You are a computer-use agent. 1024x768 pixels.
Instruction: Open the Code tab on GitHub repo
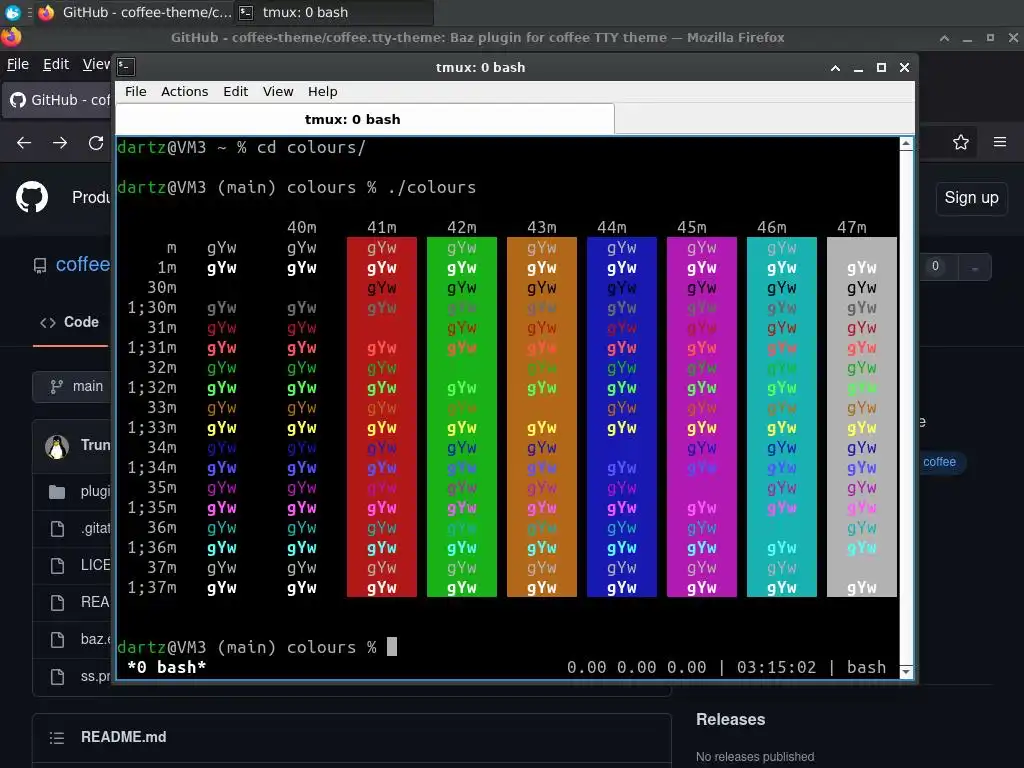pos(71,322)
